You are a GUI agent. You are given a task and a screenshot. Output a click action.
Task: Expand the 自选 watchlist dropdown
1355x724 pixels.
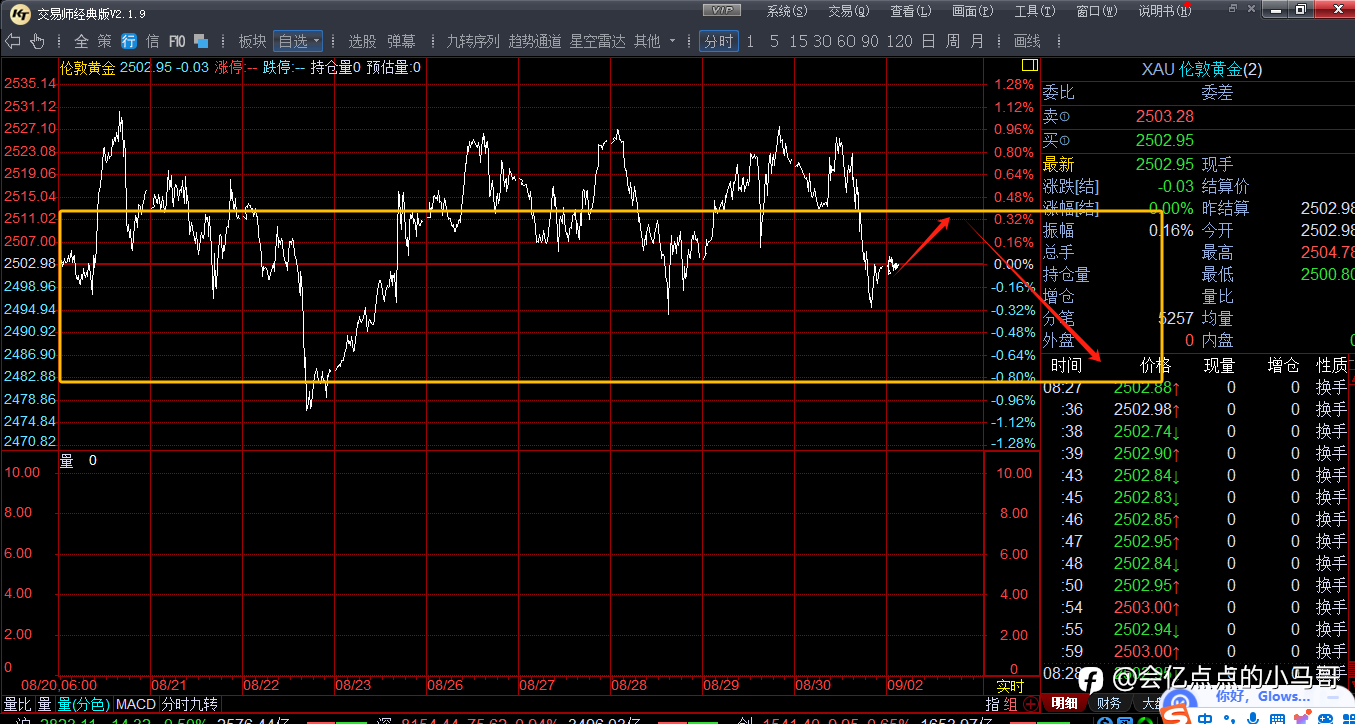click(x=298, y=41)
